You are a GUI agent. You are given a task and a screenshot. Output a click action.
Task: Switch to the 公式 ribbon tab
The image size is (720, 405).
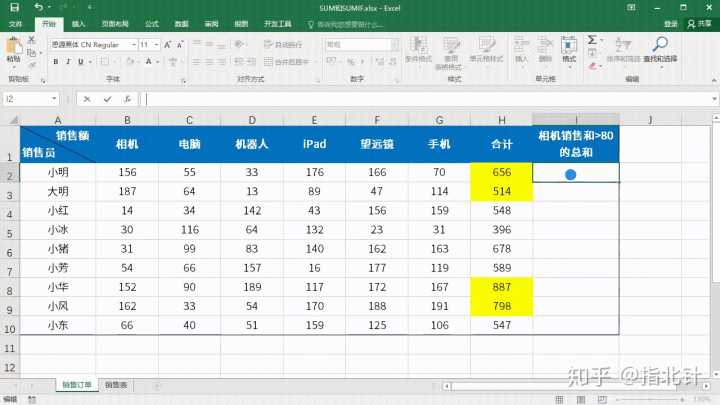(152, 24)
